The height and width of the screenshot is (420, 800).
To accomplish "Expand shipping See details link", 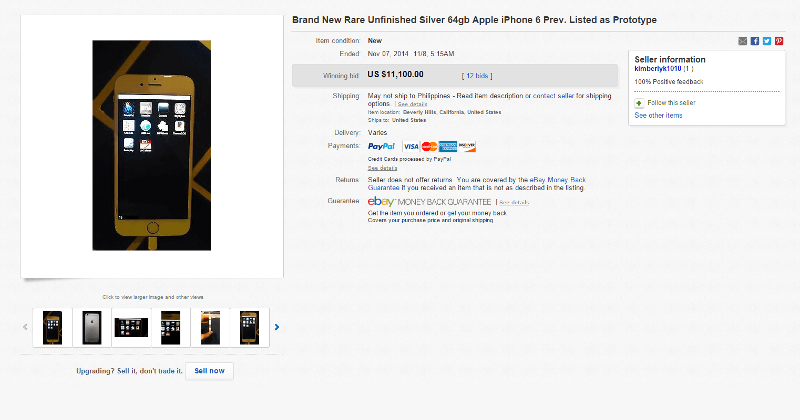I will coord(411,104).
